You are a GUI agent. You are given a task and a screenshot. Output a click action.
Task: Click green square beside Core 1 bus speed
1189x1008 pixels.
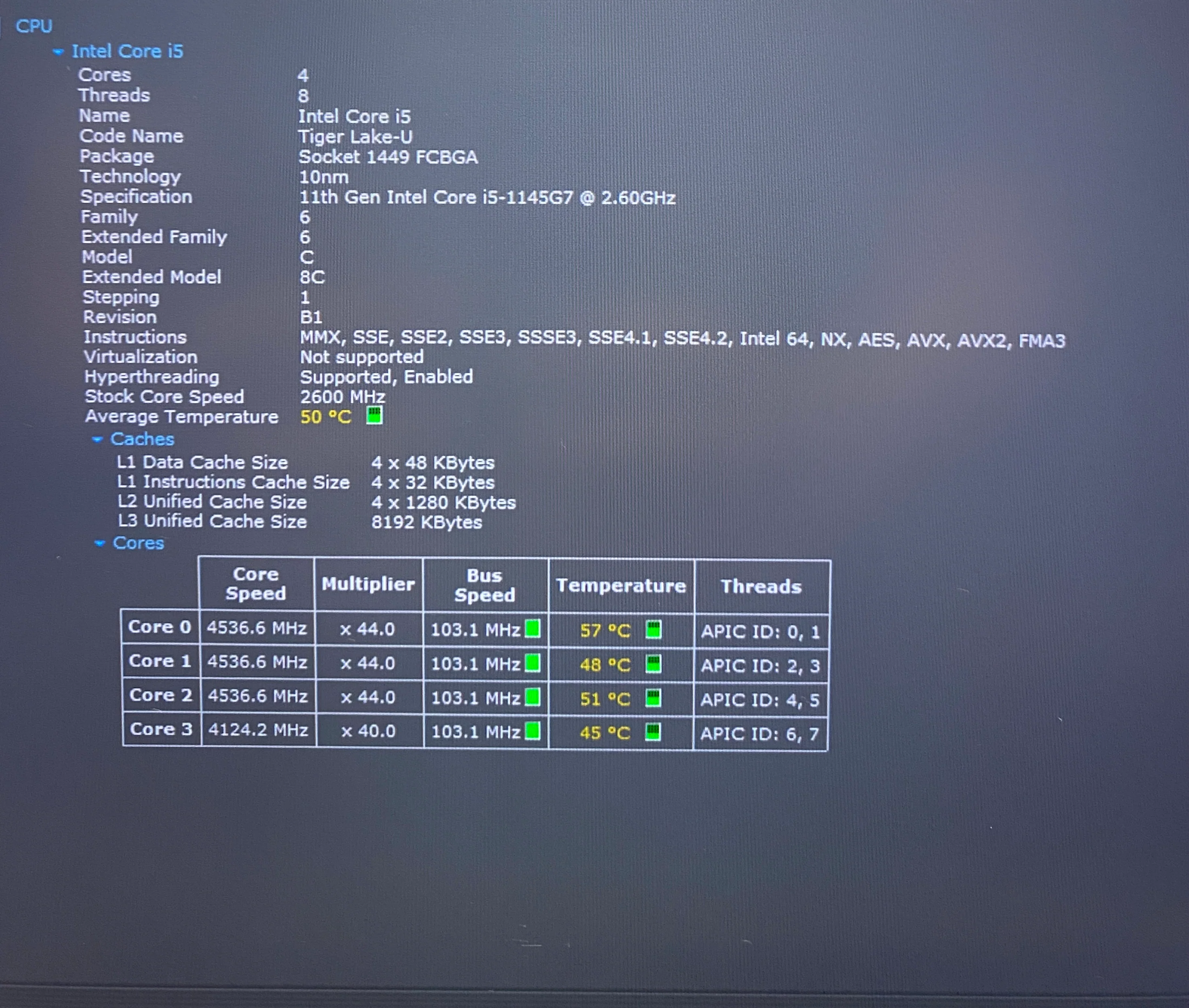pyautogui.click(x=533, y=663)
